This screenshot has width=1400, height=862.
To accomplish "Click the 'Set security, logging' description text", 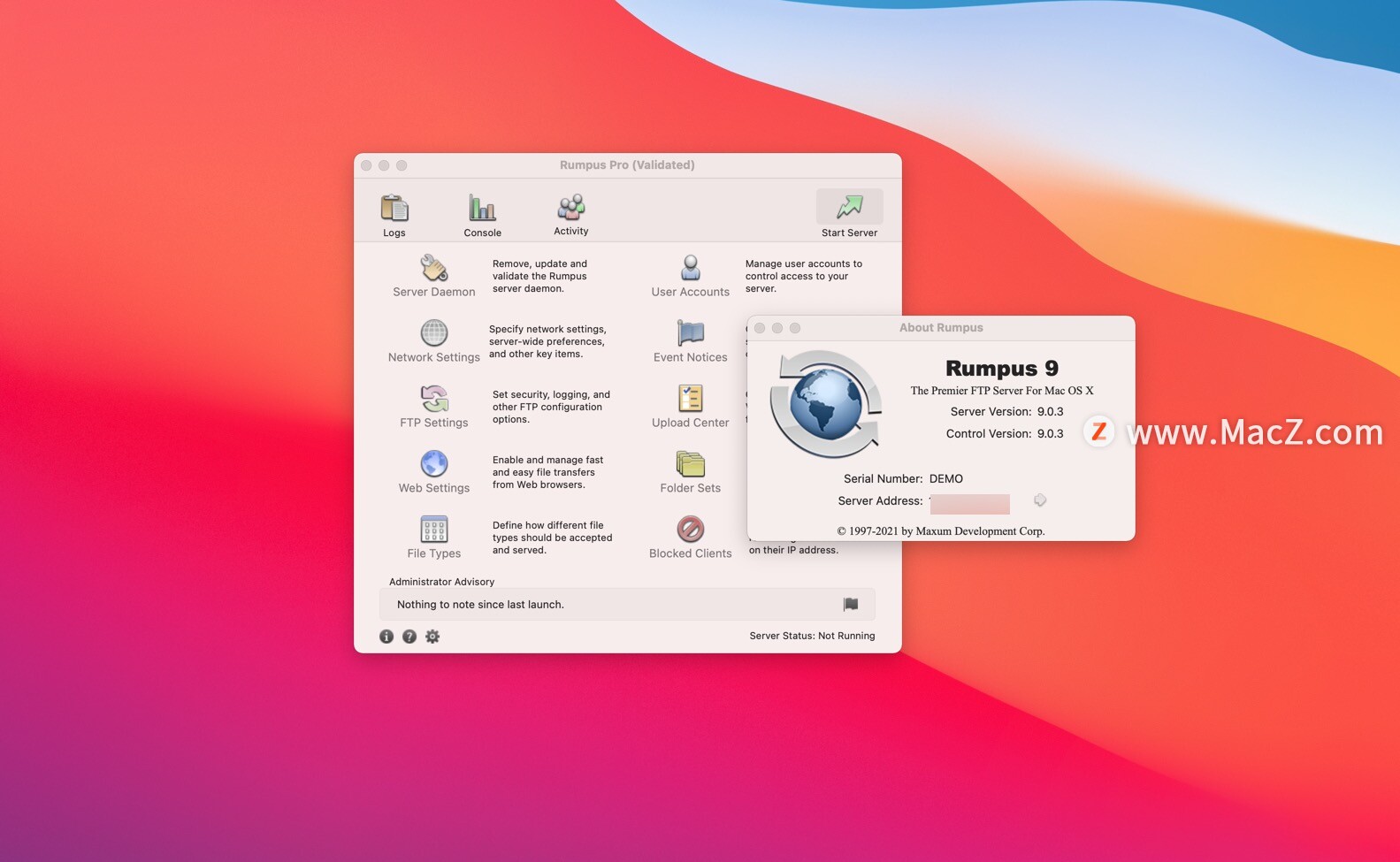I will tap(551, 407).
